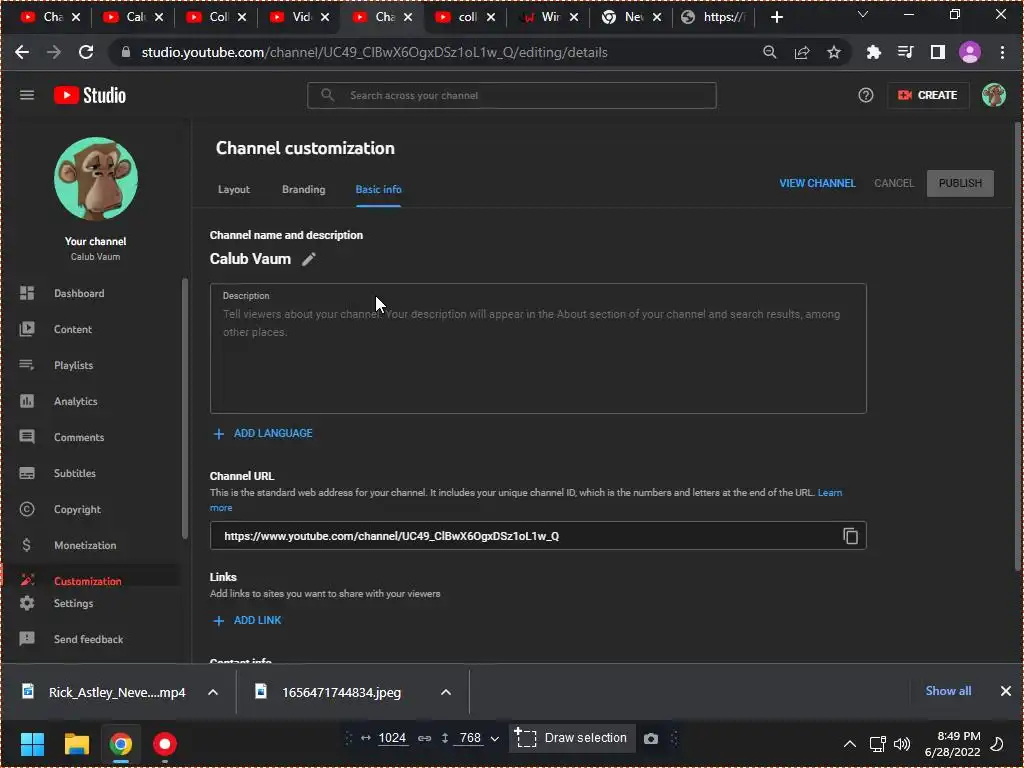Close the downloads bar
This screenshot has width=1024, height=768.
(1006, 691)
